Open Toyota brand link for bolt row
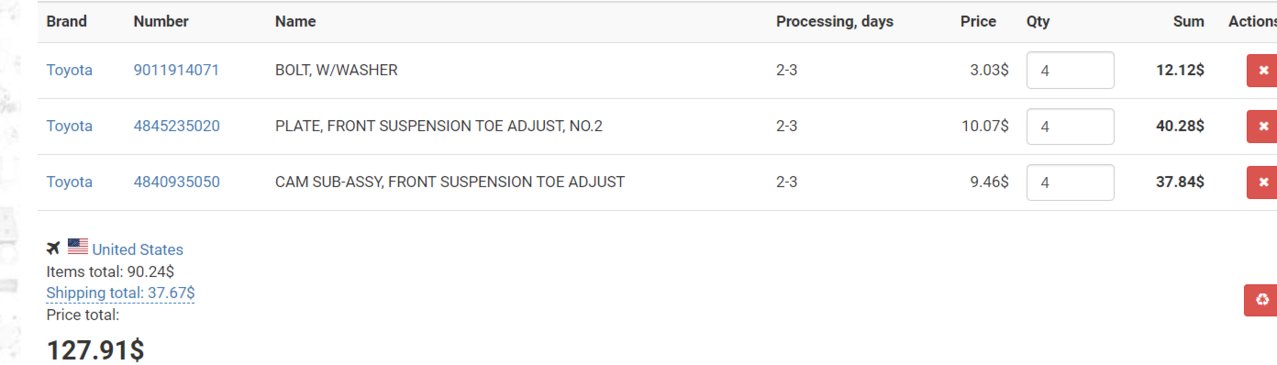Image resolution: width=1277 pixels, height=365 pixels. point(69,70)
